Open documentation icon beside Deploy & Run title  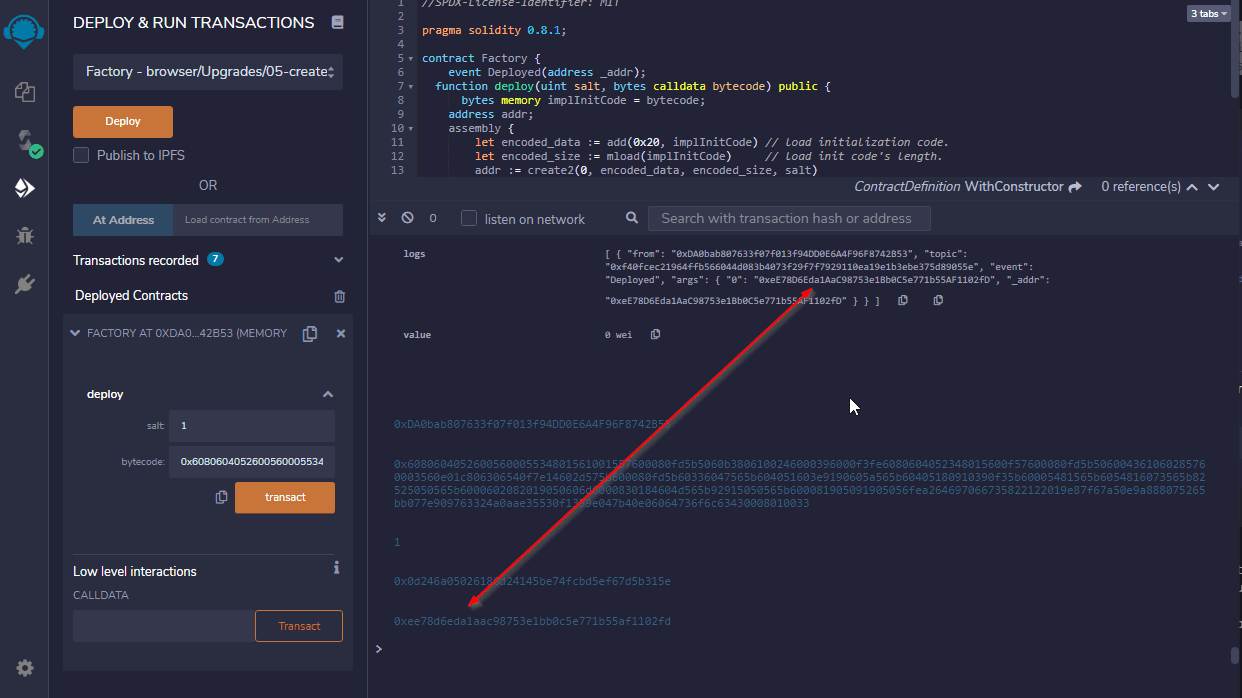[337, 22]
